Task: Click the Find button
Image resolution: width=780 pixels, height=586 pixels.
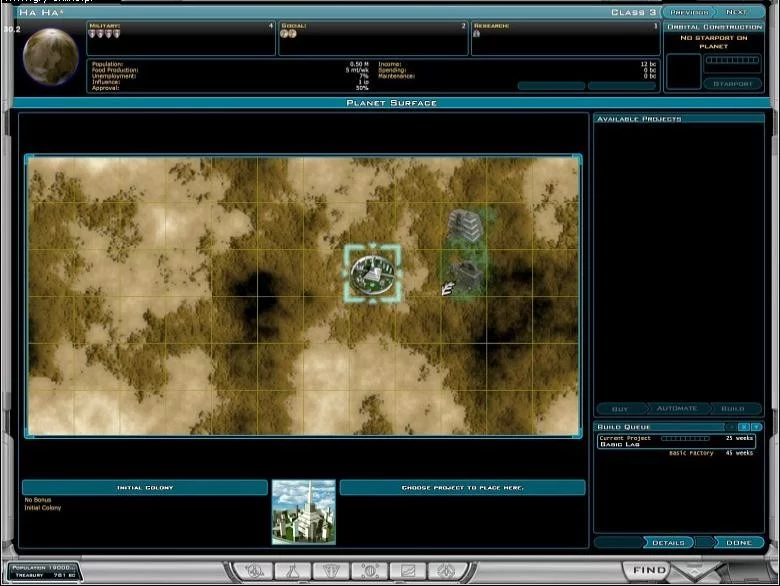Action: click(x=649, y=570)
